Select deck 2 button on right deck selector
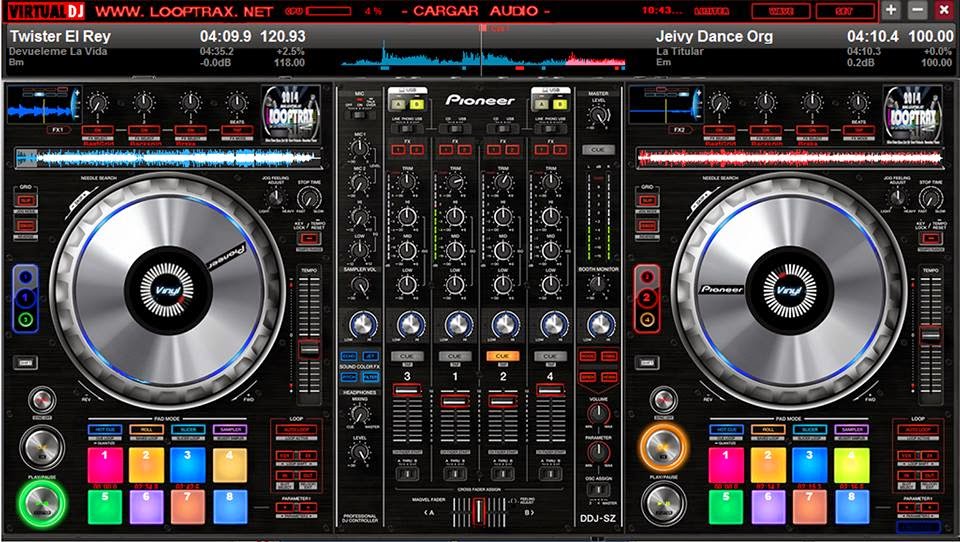960x542 pixels. 647,298
